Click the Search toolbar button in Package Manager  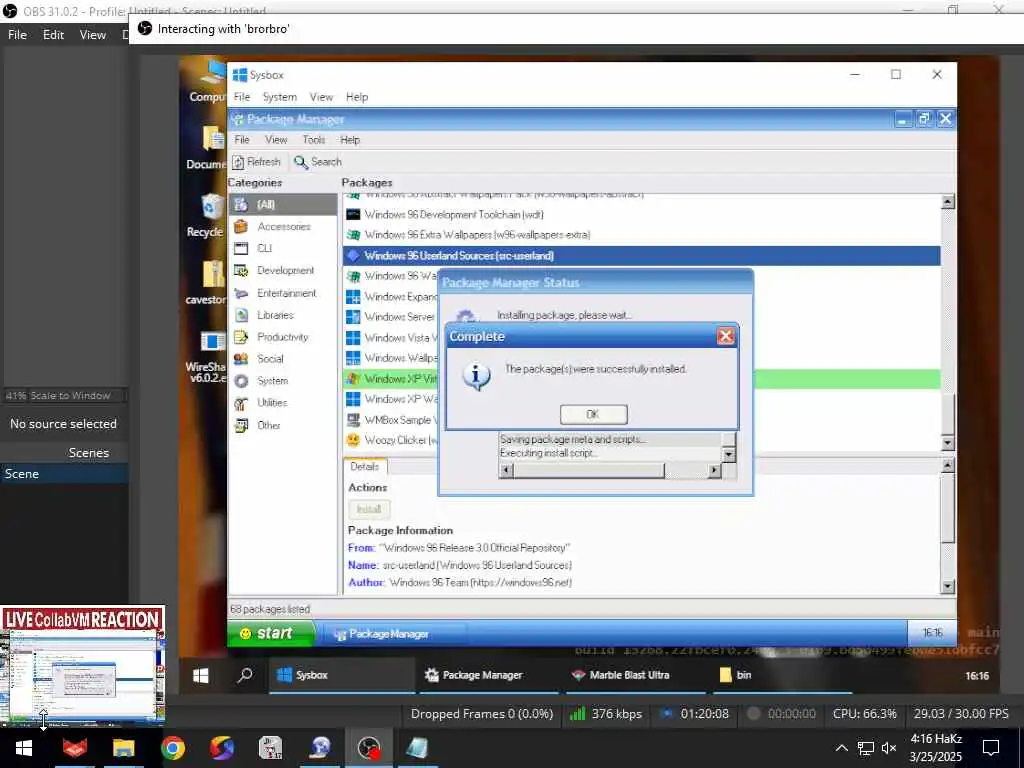(x=318, y=162)
